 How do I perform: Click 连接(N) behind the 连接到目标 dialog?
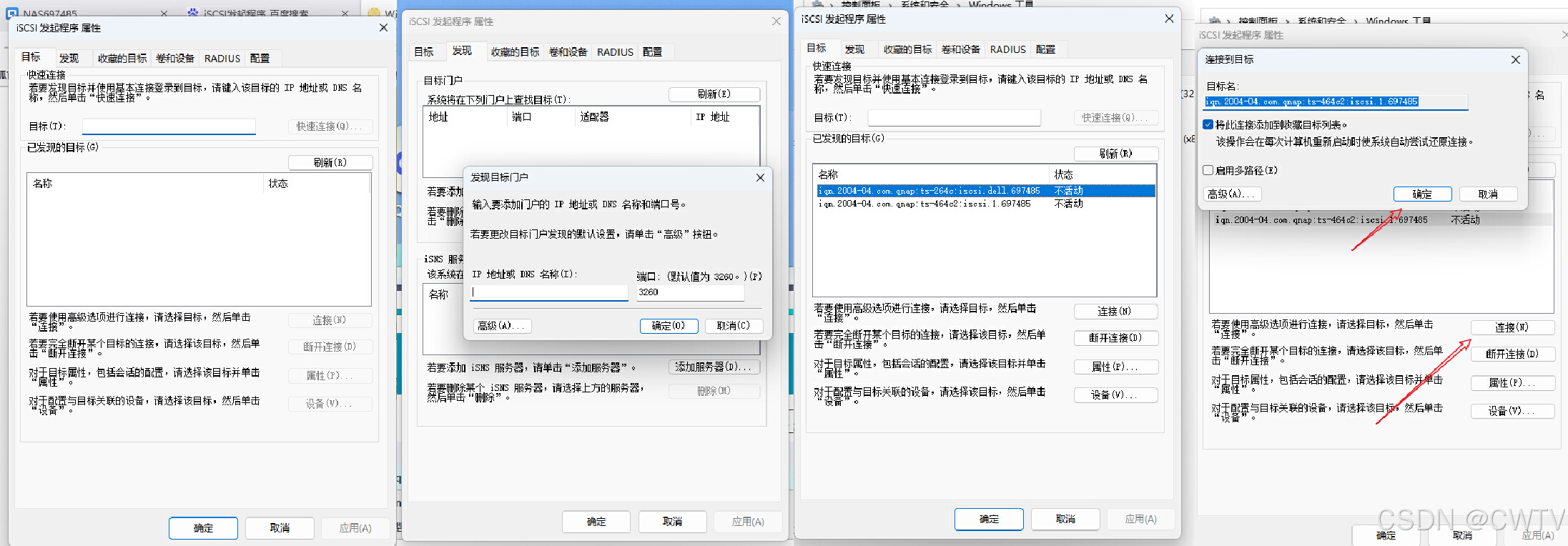click(1512, 327)
